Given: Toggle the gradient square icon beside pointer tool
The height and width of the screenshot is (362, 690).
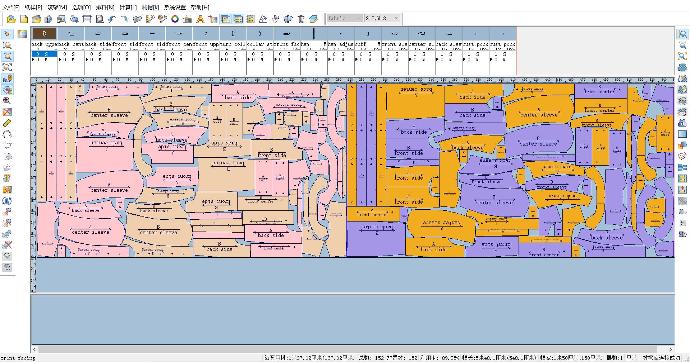Looking at the screenshot, I should (22, 34).
